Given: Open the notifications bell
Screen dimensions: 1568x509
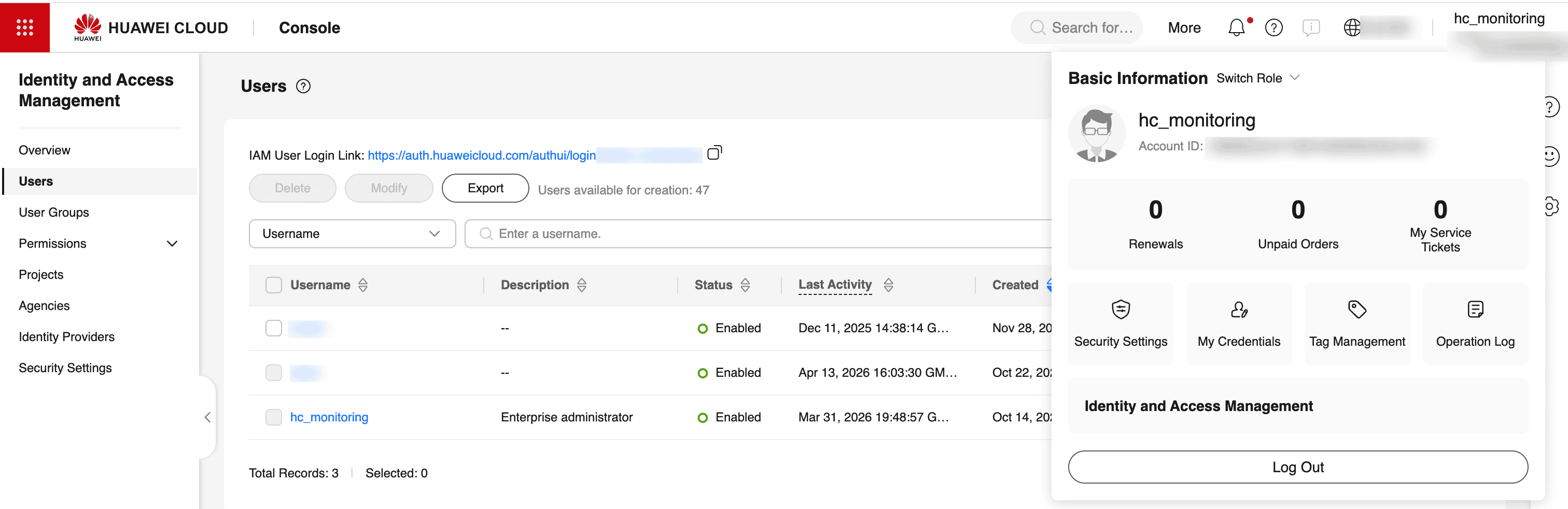Looking at the screenshot, I should click(x=1236, y=27).
